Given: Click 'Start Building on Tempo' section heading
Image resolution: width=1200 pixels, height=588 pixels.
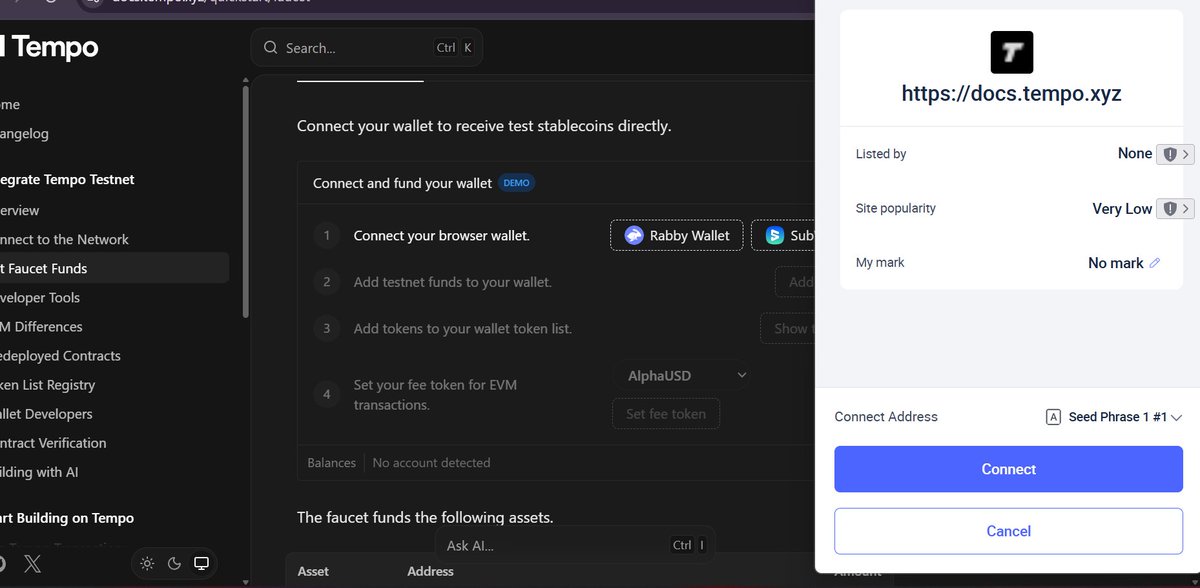Looking at the screenshot, I should (x=67, y=518).
